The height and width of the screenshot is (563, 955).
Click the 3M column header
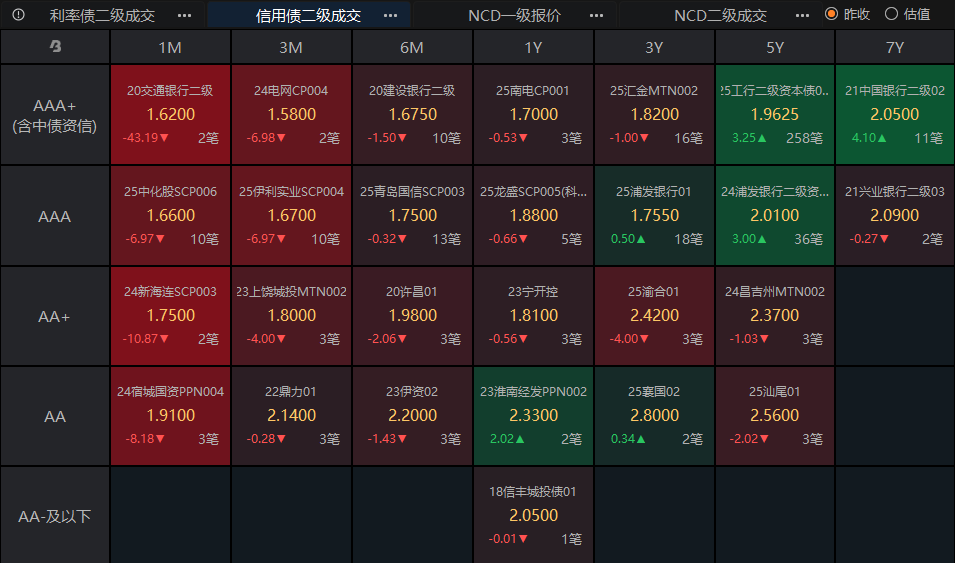click(291, 47)
